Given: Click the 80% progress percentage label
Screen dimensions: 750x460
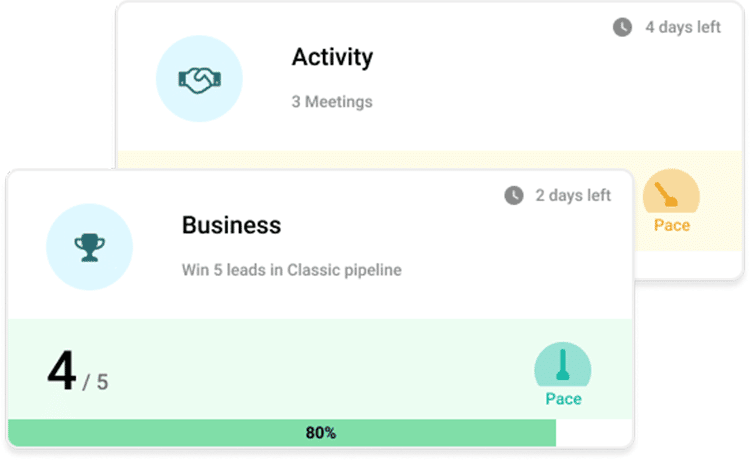Looking at the screenshot, I should [x=320, y=433].
